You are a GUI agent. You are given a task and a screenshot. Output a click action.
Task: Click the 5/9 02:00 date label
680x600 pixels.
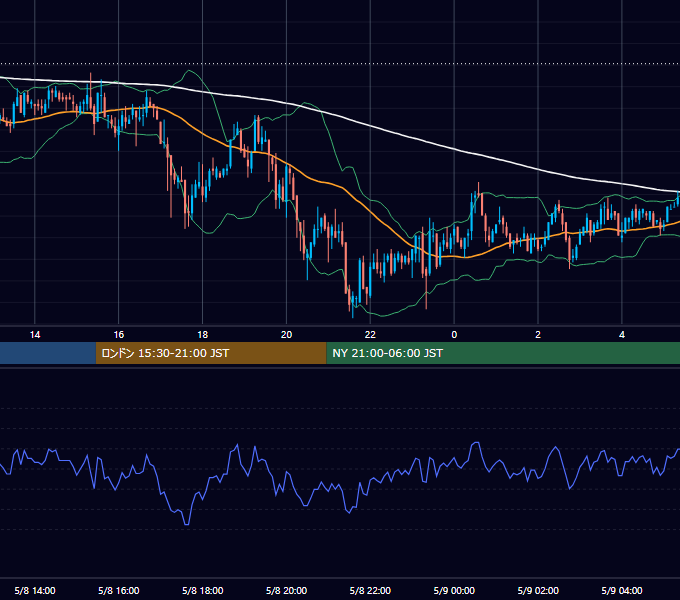(x=538, y=590)
